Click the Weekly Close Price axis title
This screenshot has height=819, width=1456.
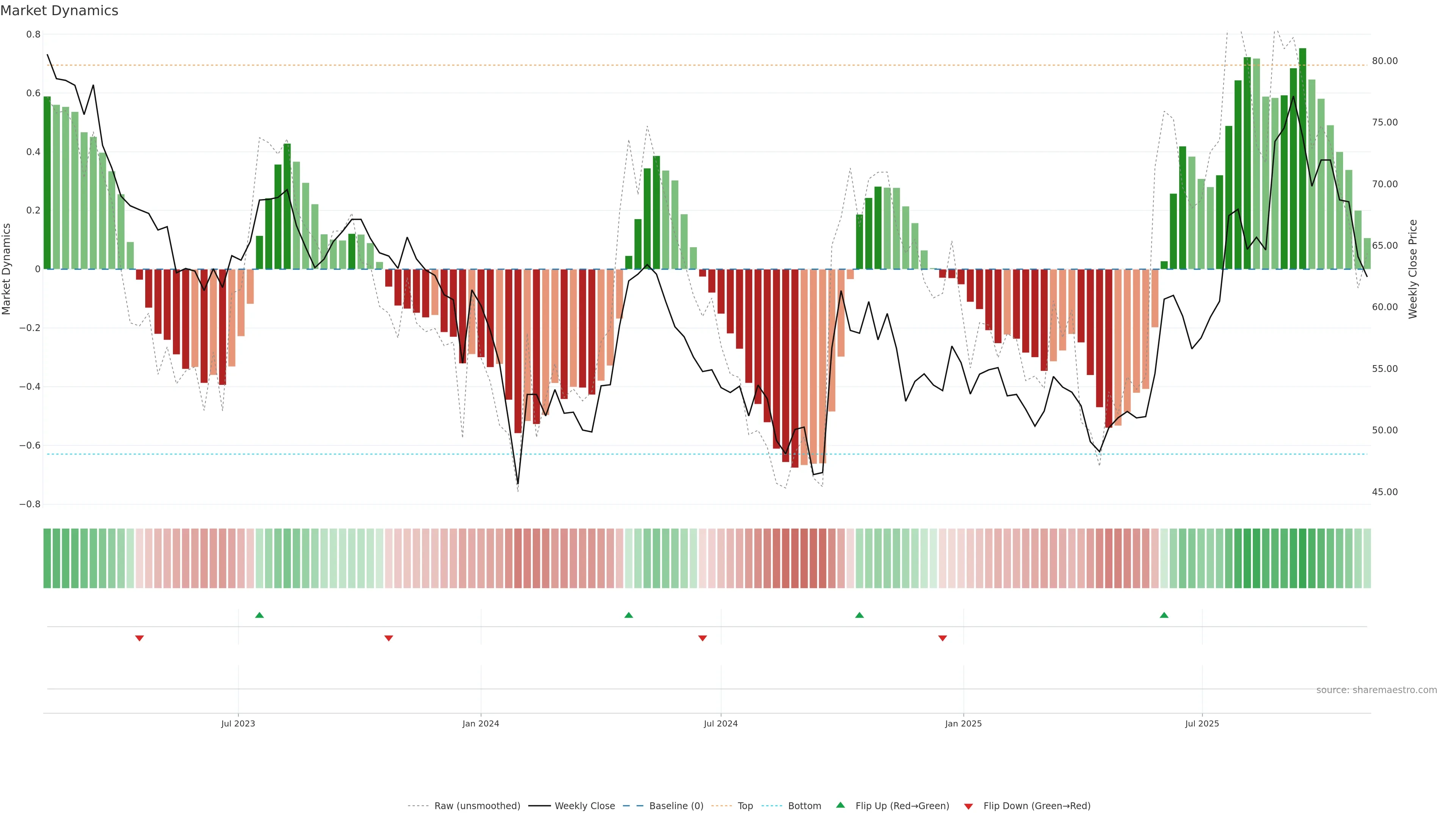click(x=1413, y=269)
